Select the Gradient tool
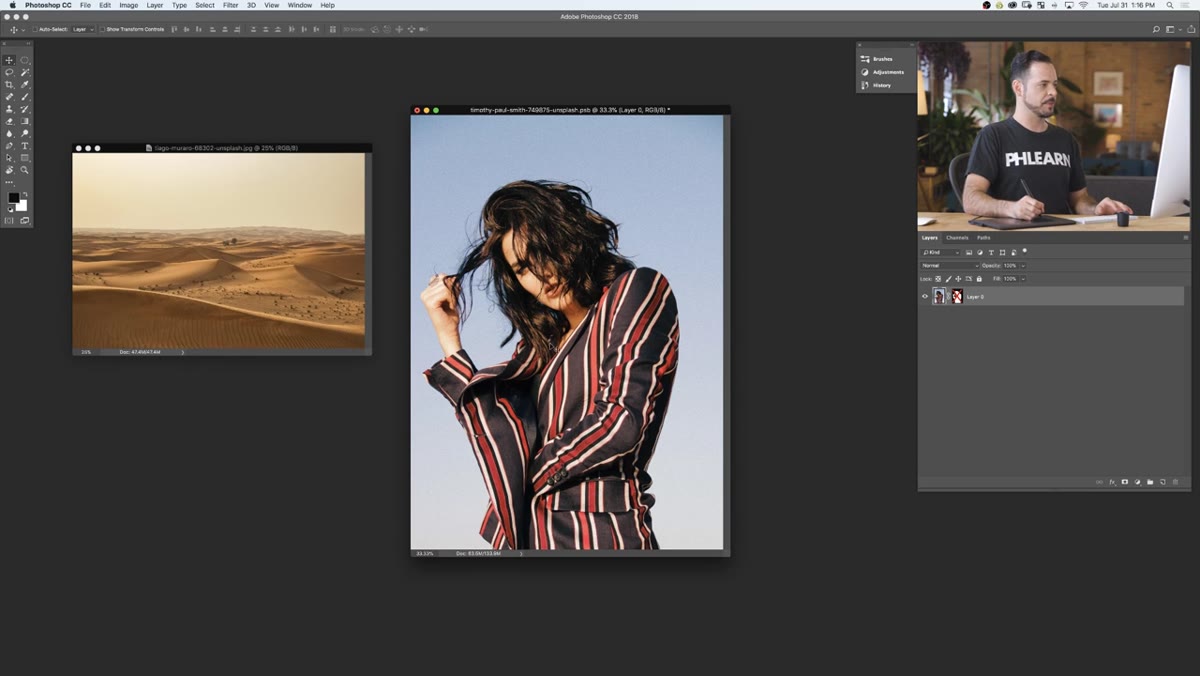 coord(25,121)
